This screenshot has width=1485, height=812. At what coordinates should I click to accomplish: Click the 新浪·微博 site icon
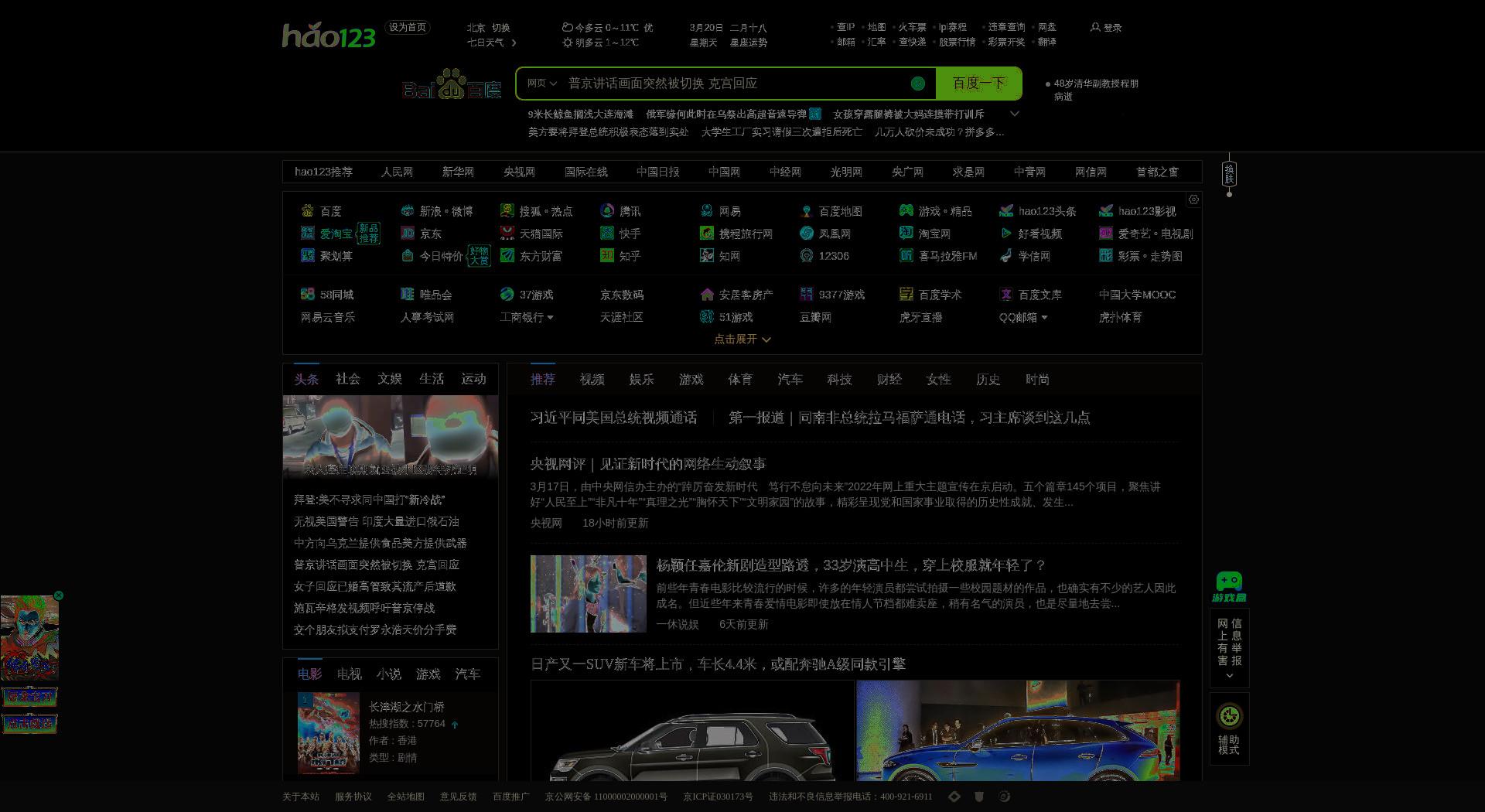pos(407,210)
